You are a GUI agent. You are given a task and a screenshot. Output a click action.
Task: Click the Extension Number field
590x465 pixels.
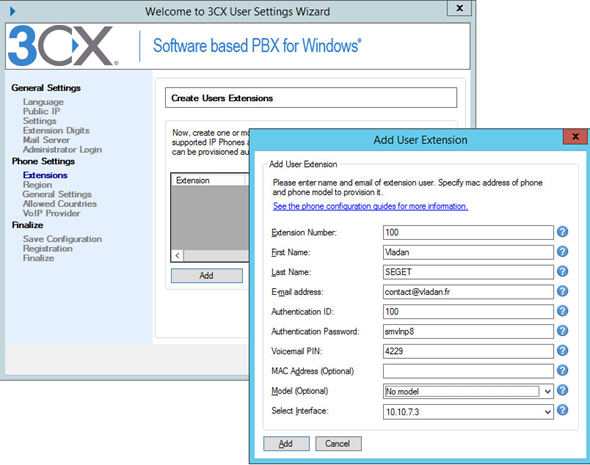(x=468, y=232)
